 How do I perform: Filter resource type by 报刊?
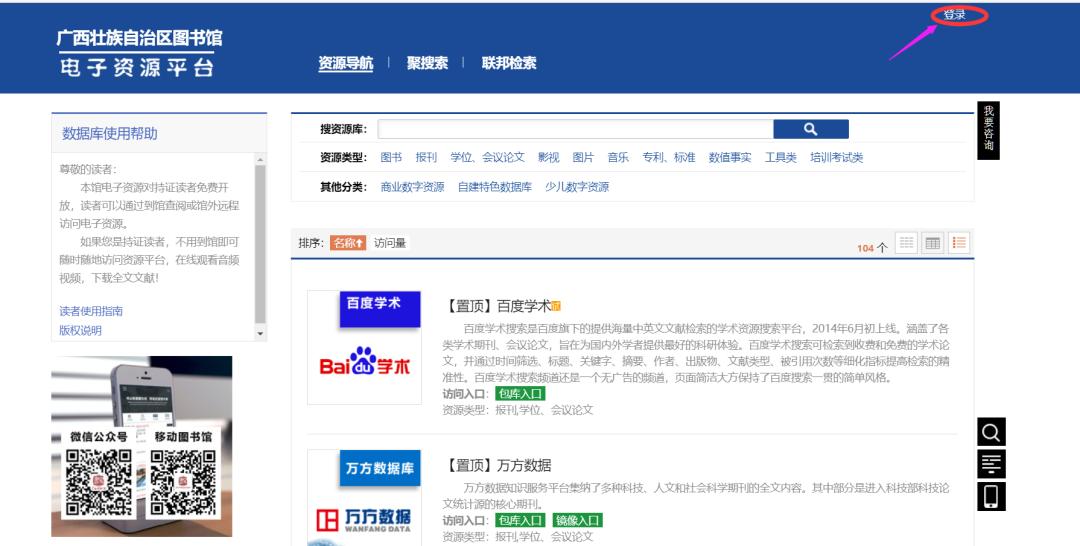[426, 158]
